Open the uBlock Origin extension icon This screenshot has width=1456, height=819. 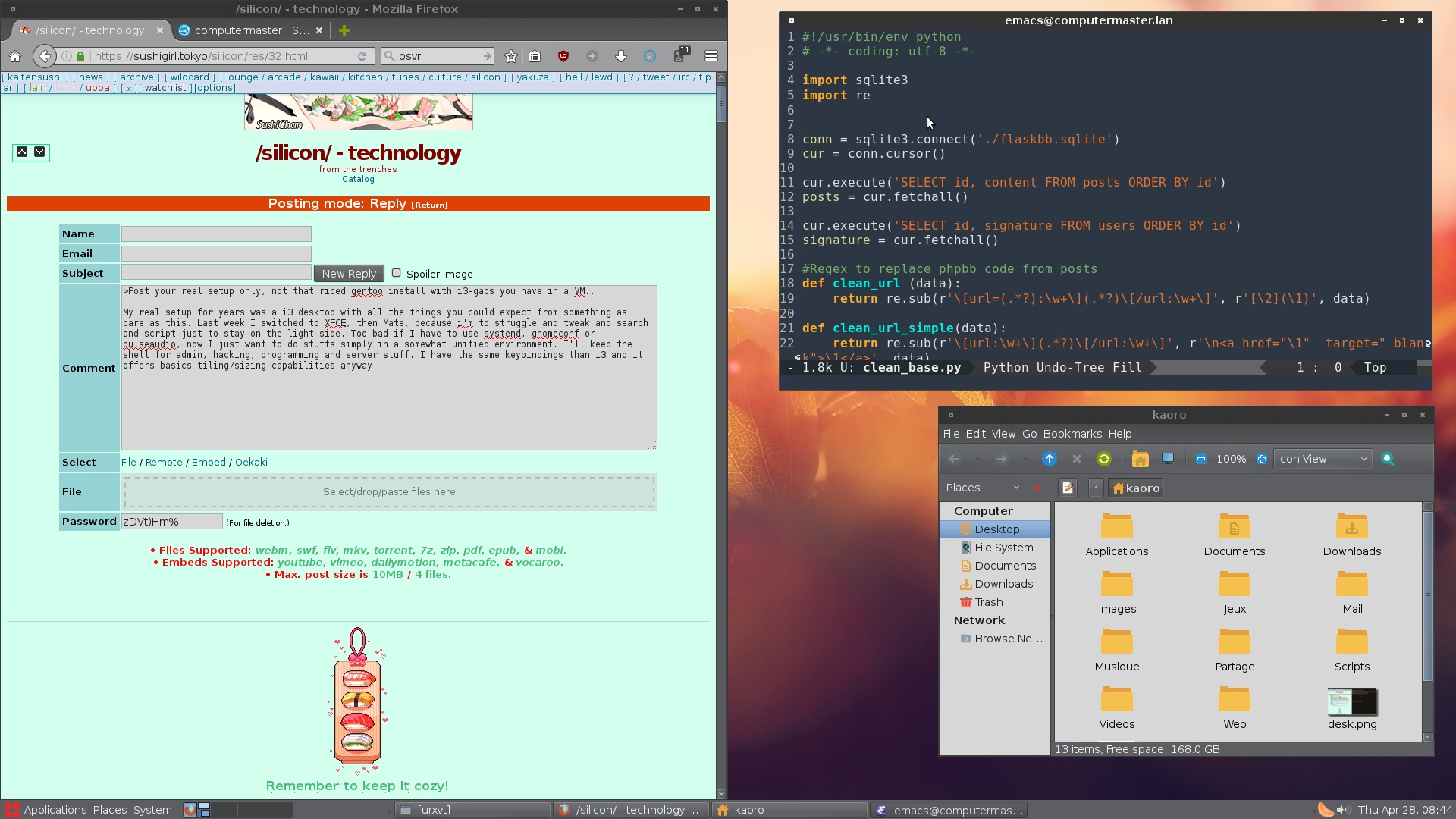pyautogui.click(x=563, y=56)
